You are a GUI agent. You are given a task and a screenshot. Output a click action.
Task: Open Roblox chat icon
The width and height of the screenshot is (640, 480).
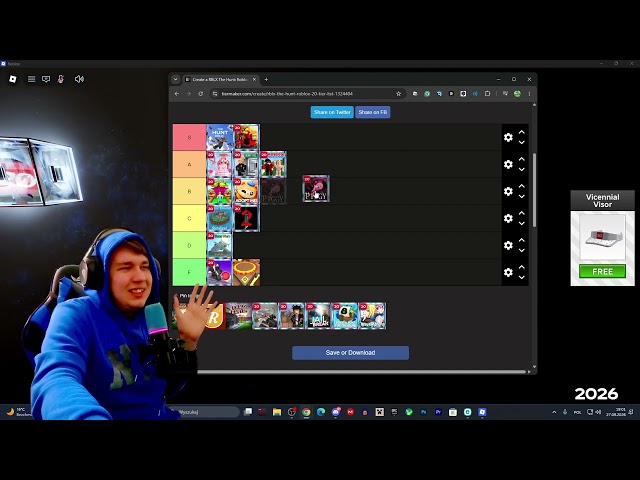click(46, 79)
